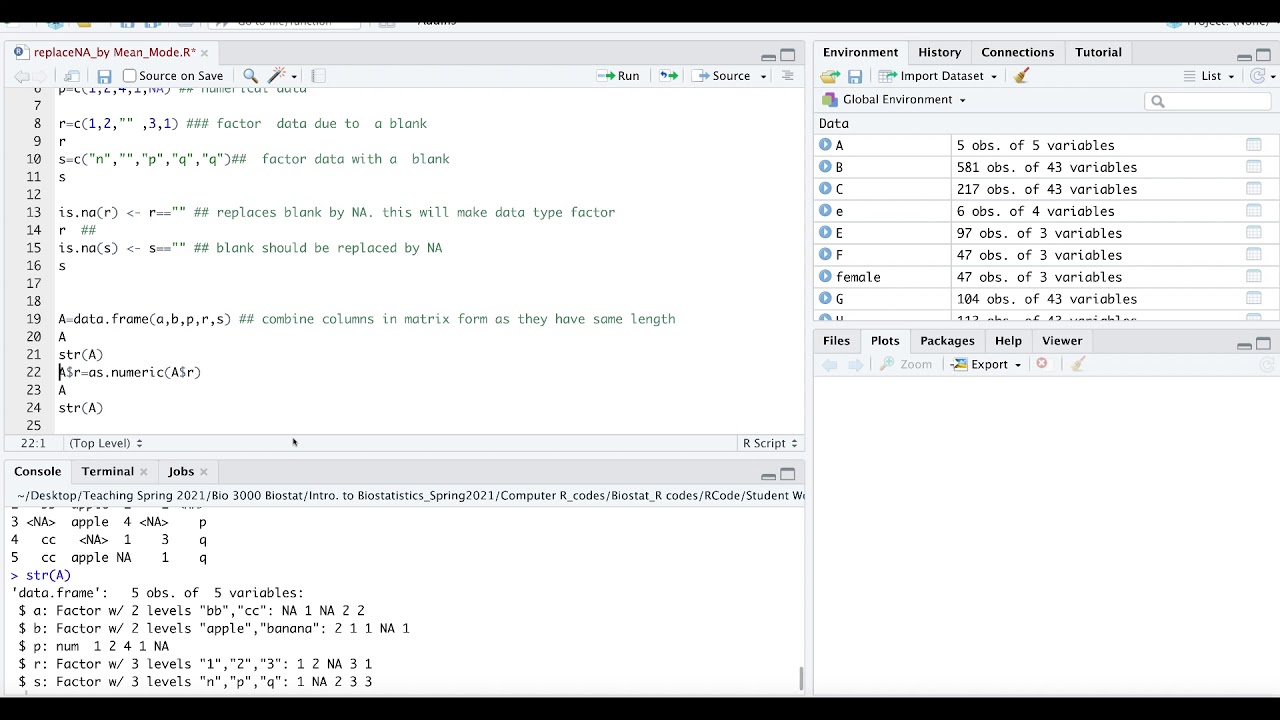Toggle Source on Save checkbox
Viewport: 1280px width, 720px height.
129,76
